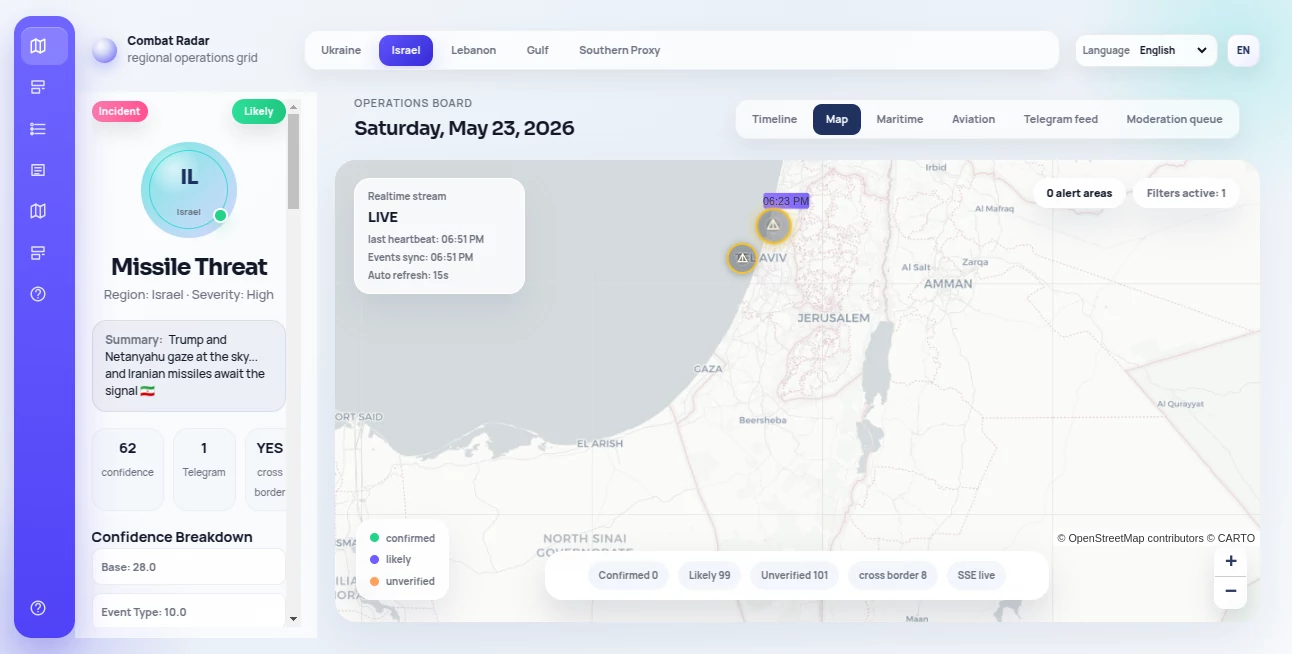This screenshot has height=654, width=1292.
Task: Click the incident Summary text box
Action: pos(189,366)
